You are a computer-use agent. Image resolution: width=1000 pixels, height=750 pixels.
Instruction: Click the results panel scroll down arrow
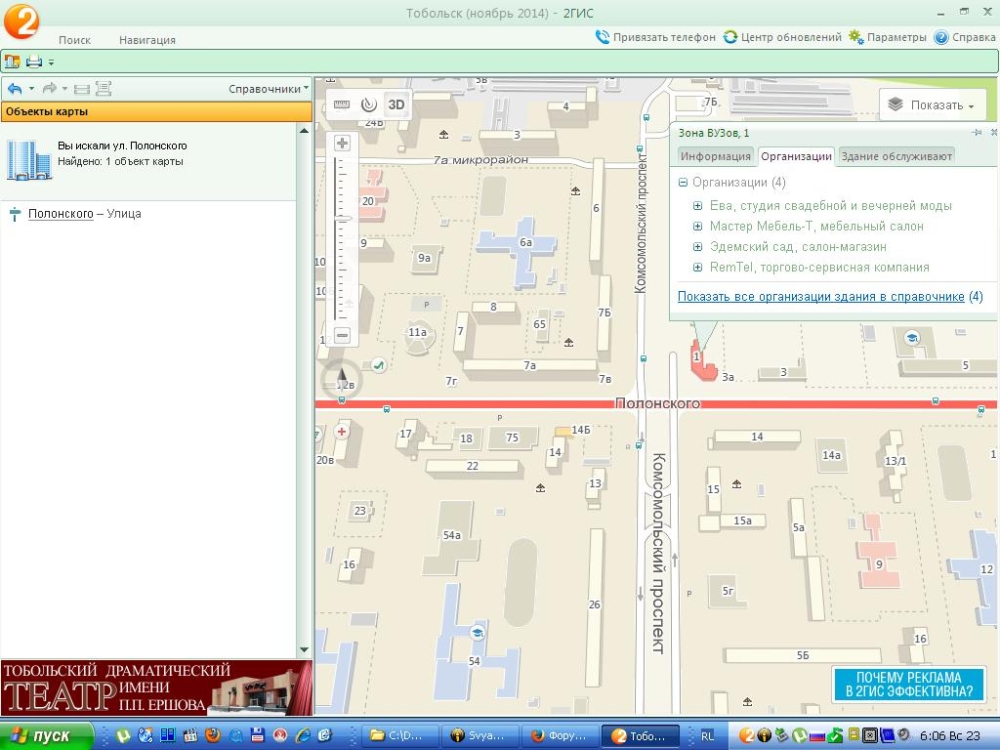(304, 650)
